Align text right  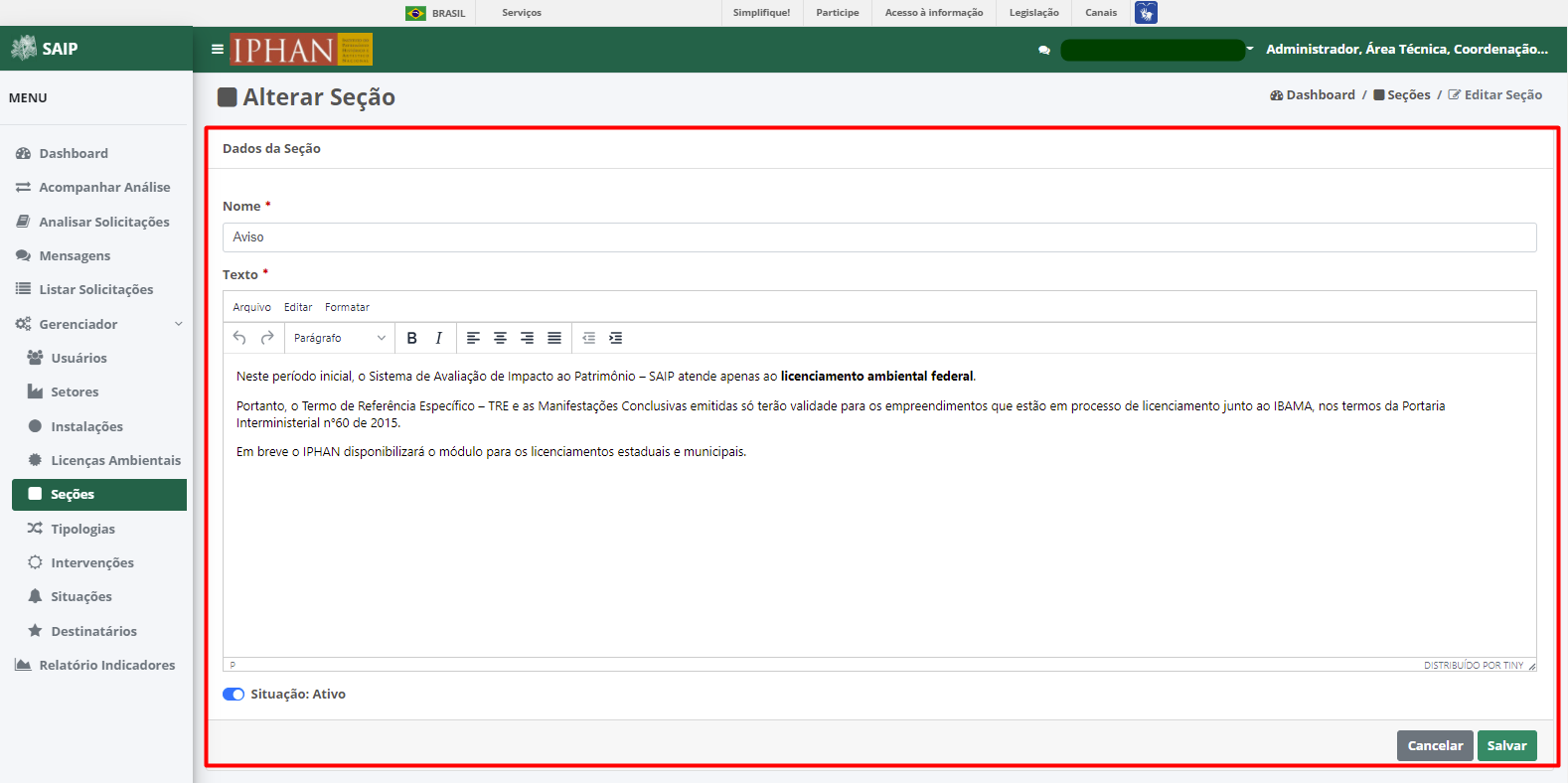tap(528, 338)
